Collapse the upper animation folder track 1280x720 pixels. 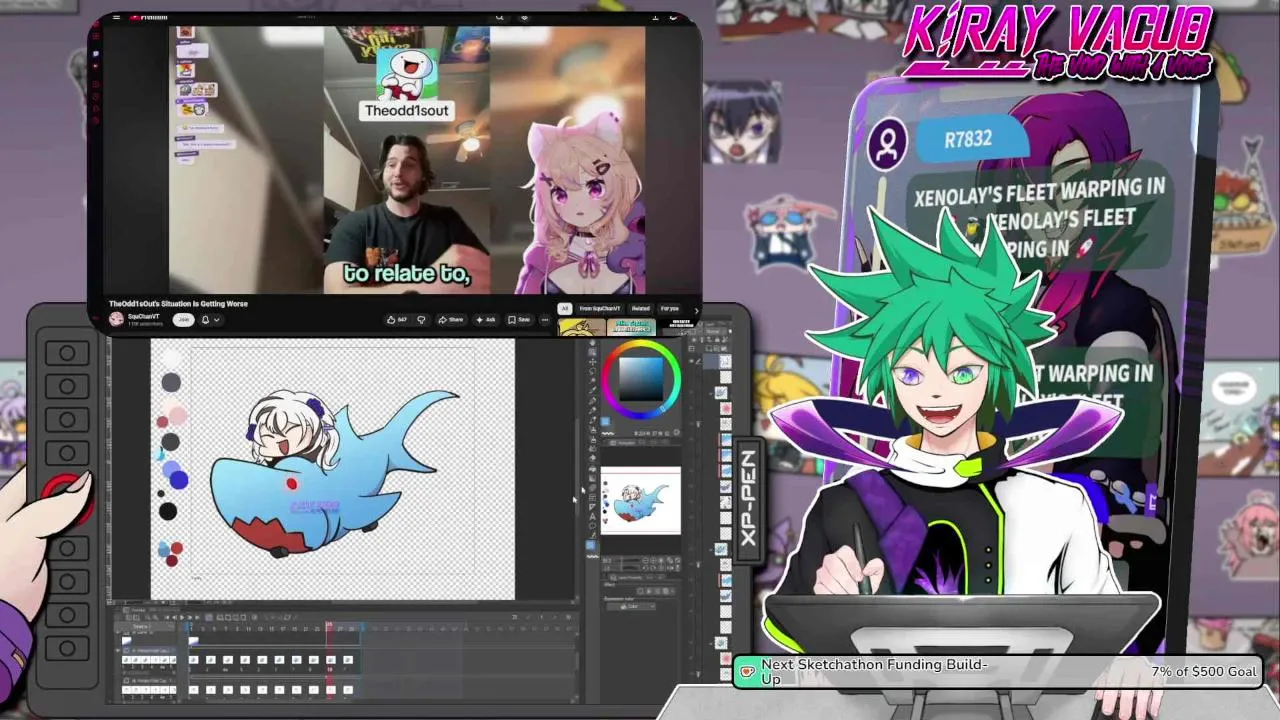pos(118,650)
